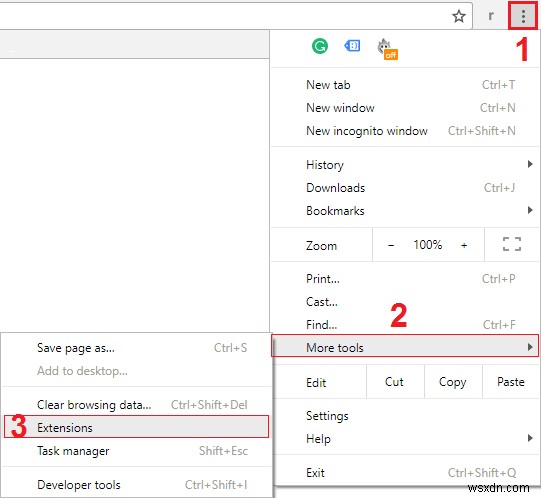Open a New tab
The width and height of the screenshot is (541, 498).
pos(405,85)
